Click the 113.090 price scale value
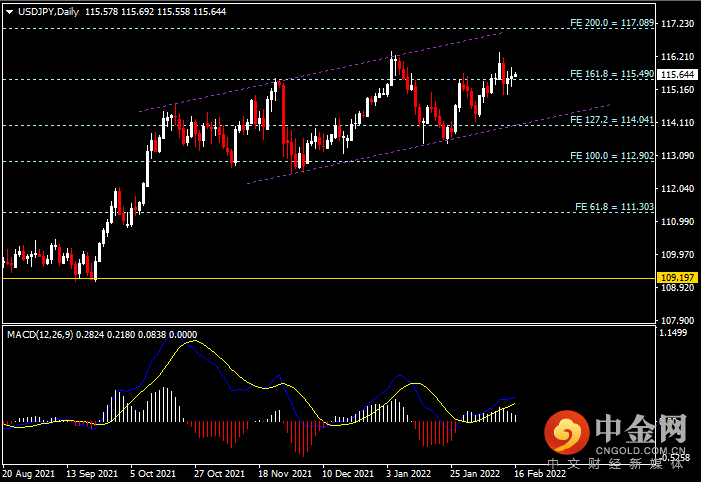This screenshot has height=482, width=701. [x=677, y=156]
